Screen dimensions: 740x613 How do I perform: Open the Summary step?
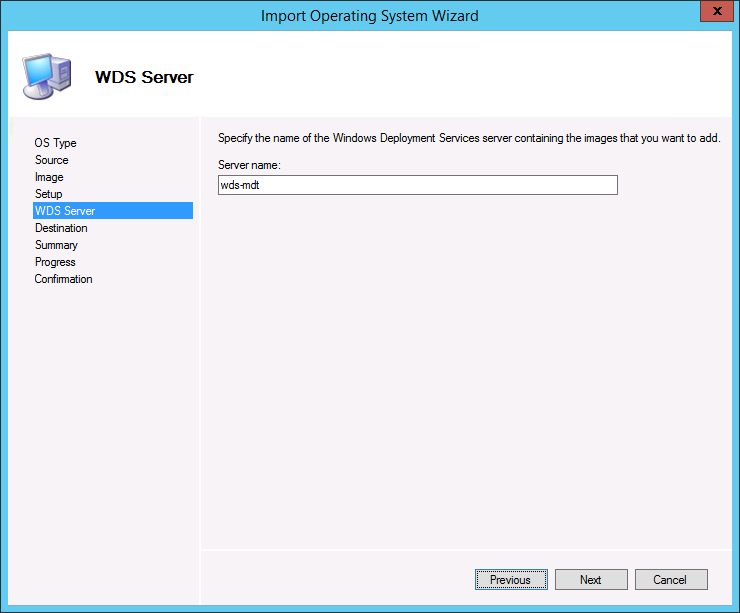click(x=56, y=245)
